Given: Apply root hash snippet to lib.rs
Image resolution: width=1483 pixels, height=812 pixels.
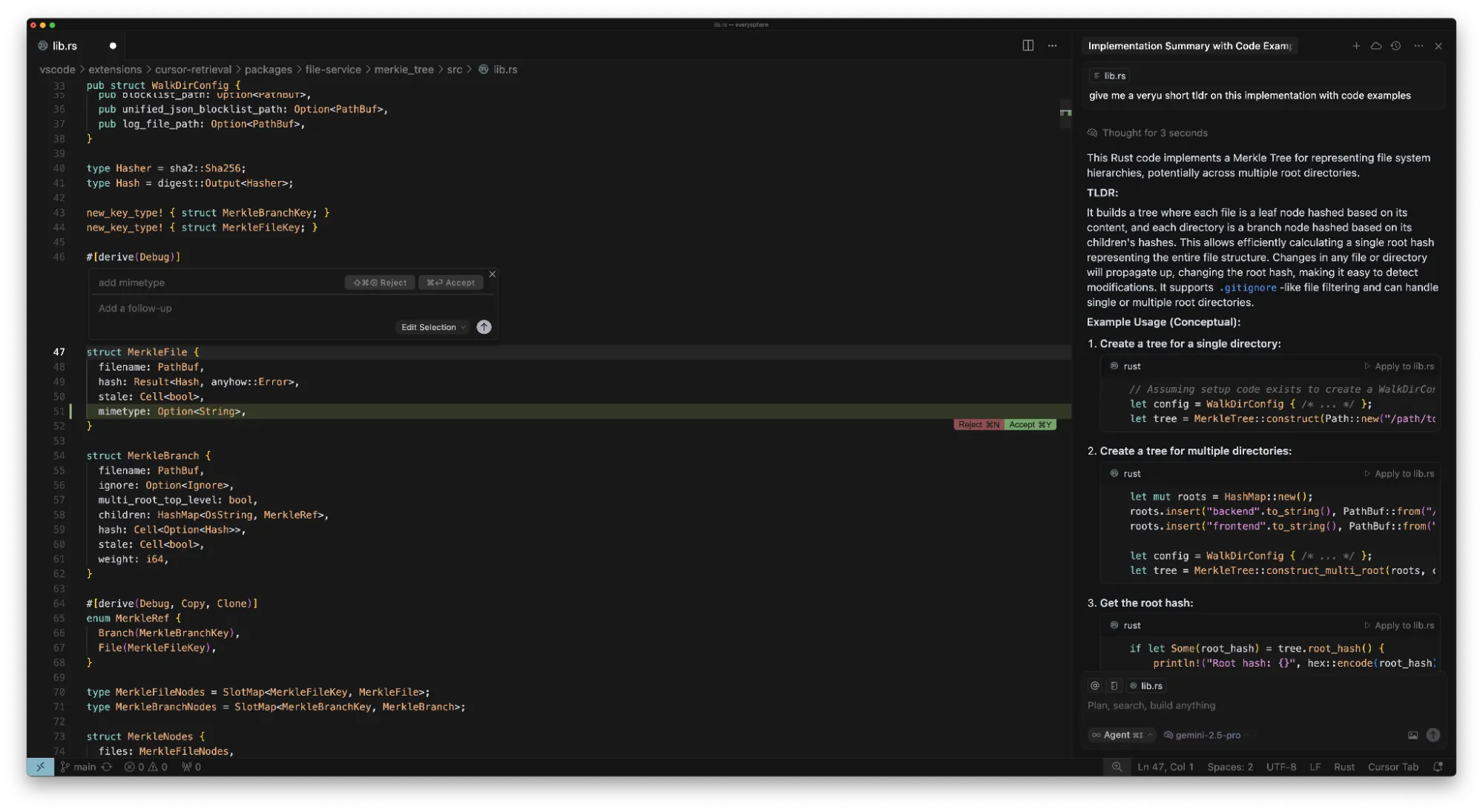Looking at the screenshot, I should [1399, 626].
